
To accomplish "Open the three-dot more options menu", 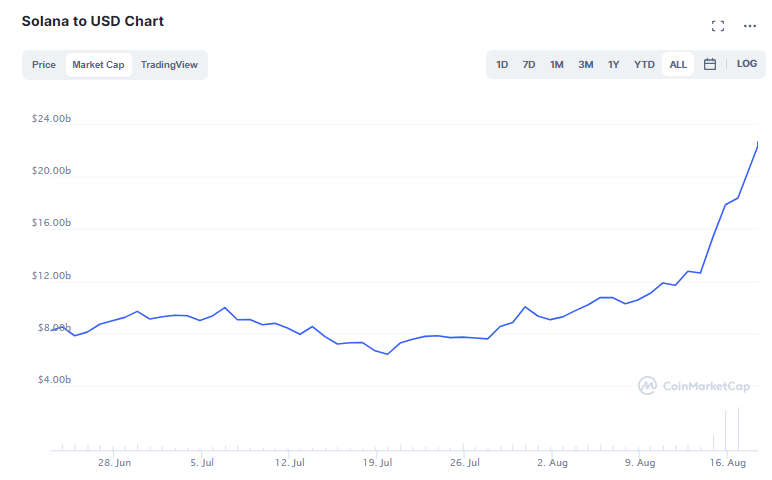I will point(750,26).
